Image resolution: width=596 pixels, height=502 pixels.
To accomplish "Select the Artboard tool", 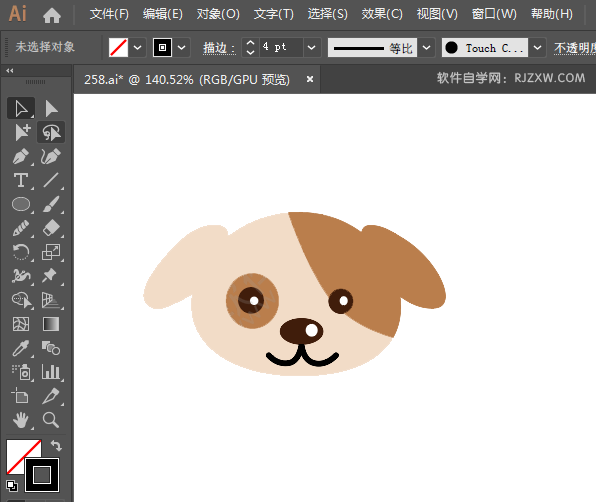I will click(x=21, y=396).
